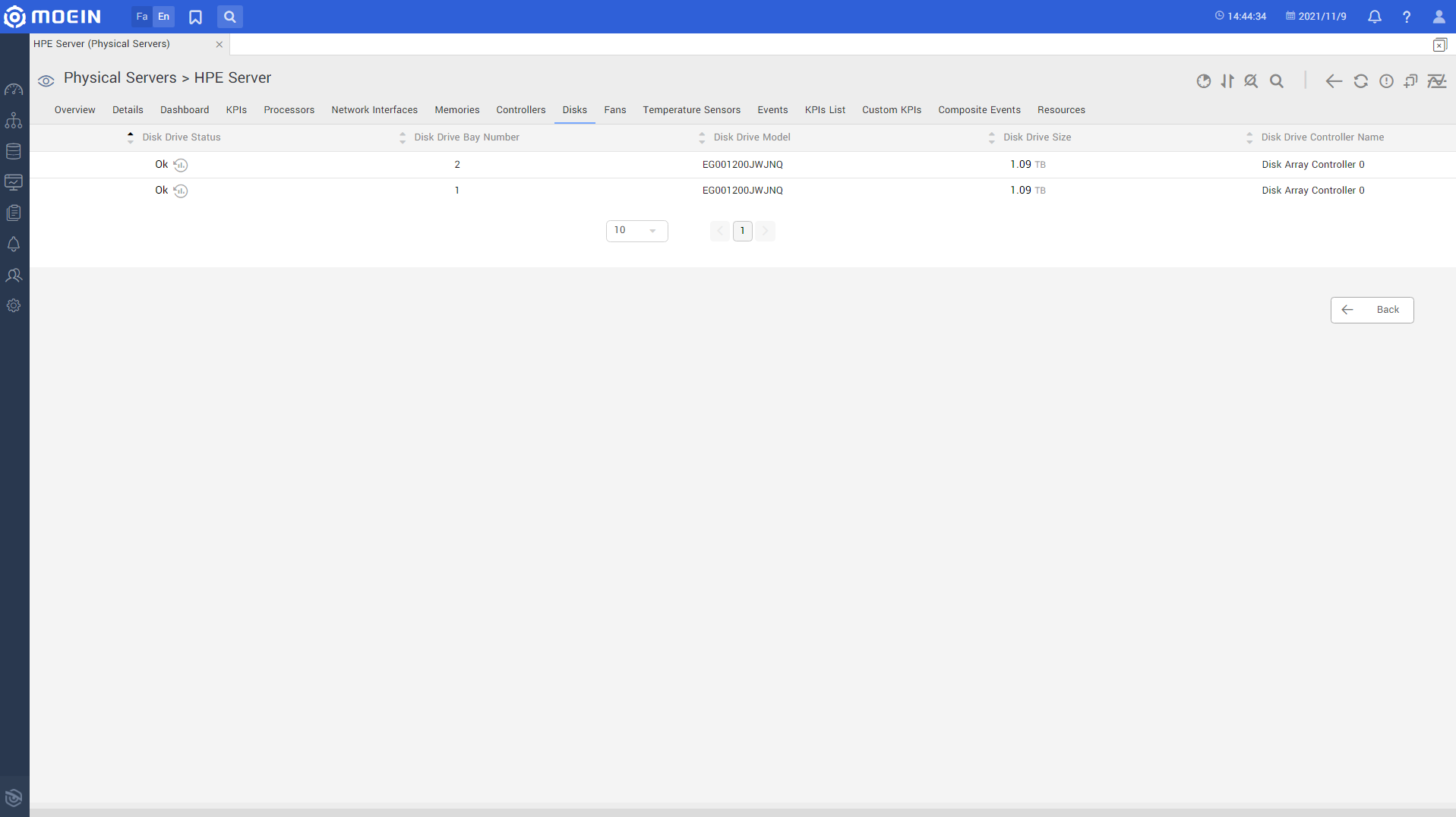This screenshot has width=1456, height=817.
Task: Click the bottom sidebar logo icon
Action: click(14, 797)
